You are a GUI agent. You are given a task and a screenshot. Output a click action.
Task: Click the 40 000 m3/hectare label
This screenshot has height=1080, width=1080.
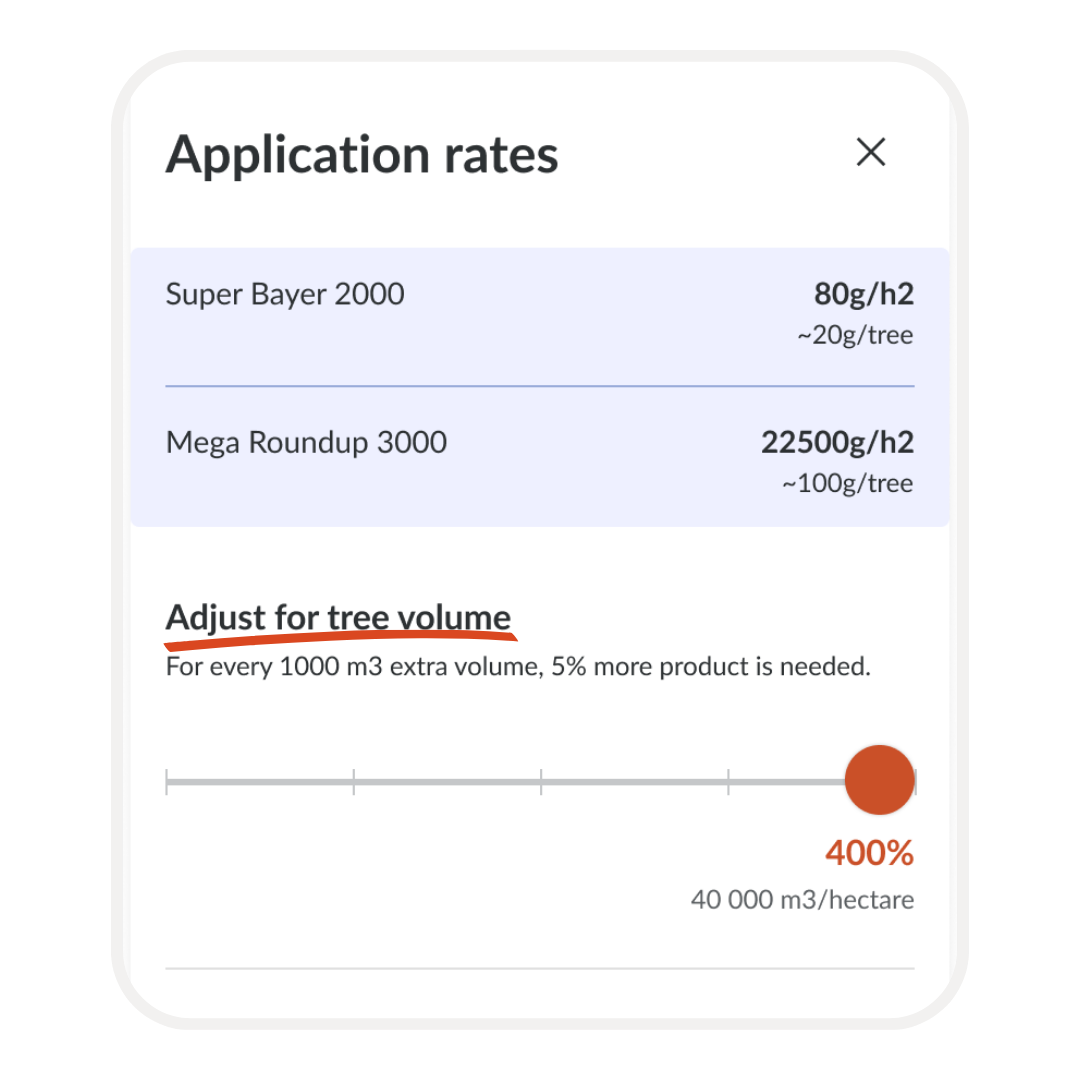click(802, 900)
